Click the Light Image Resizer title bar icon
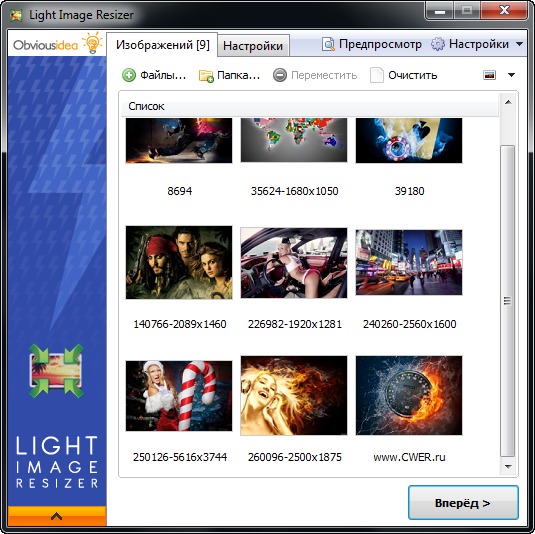Screen dimensions: 535x534 [16, 15]
